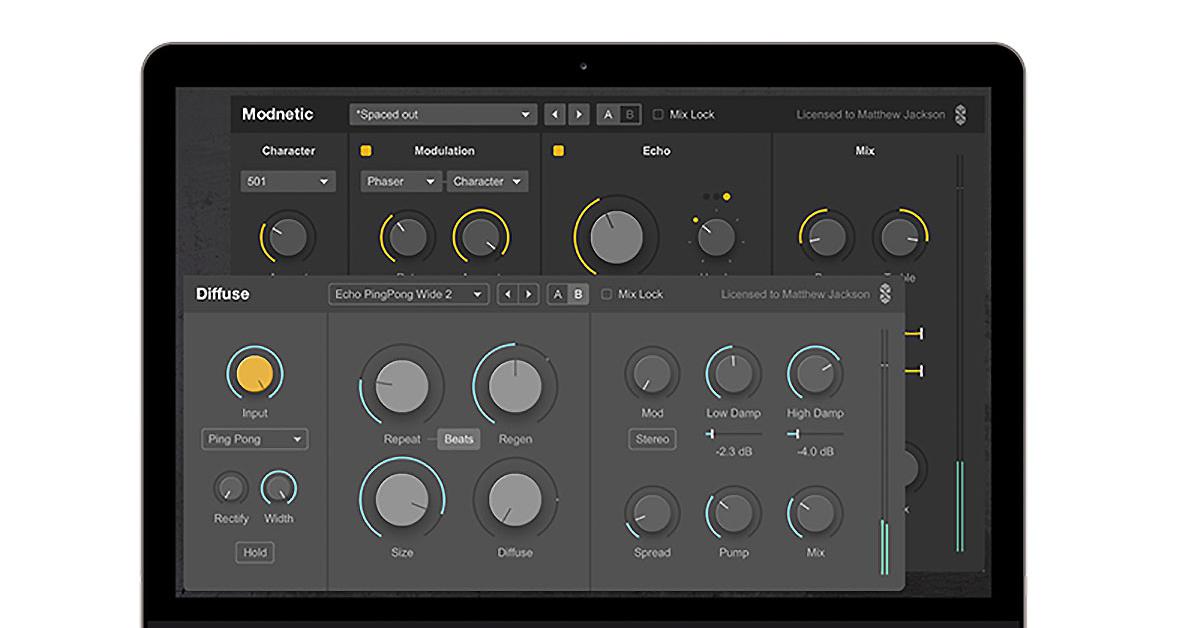Viewport: 1200px width, 628px height.
Task: Switch Diffuse to preset slot A
Action: coord(556,294)
